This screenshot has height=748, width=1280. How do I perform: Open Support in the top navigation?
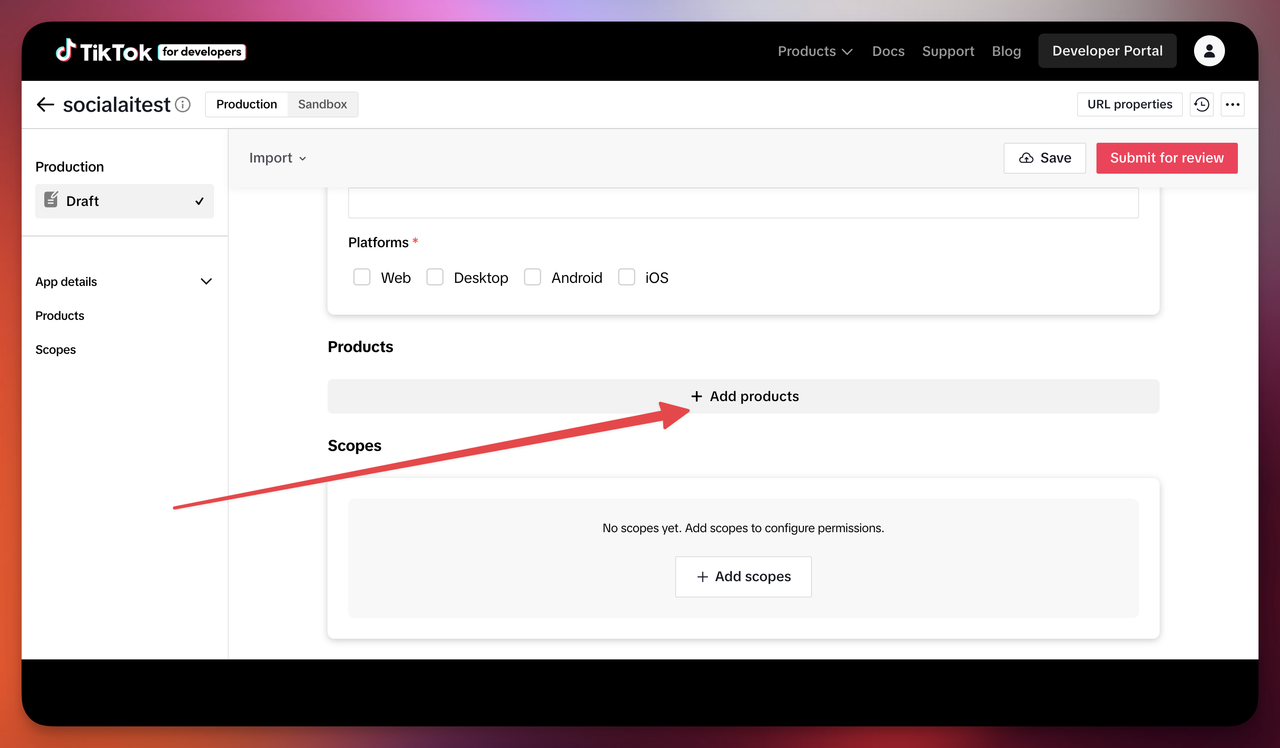(x=948, y=51)
